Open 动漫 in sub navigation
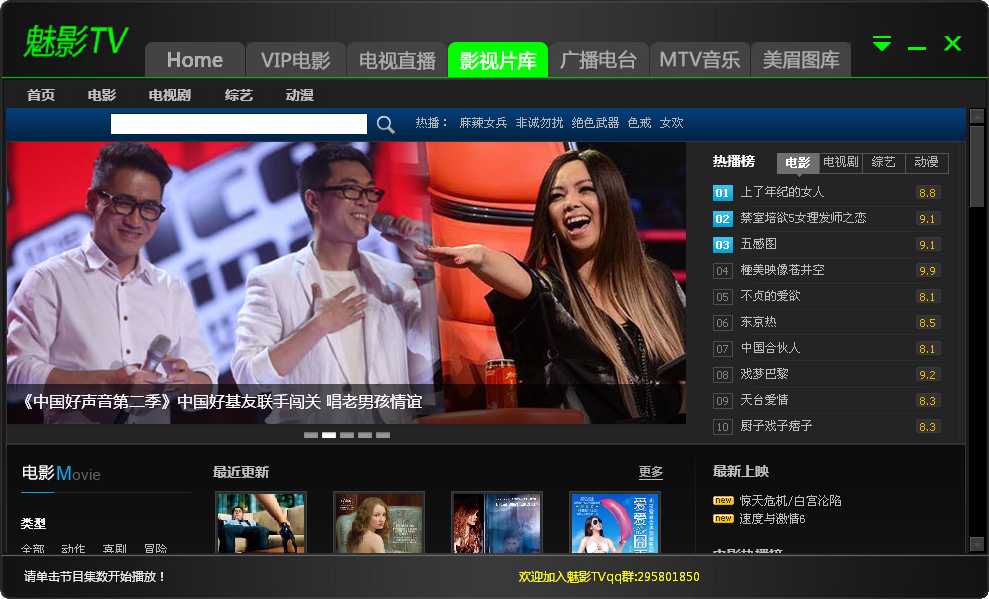Image resolution: width=989 pixels, height=599 pixels. point(300,95)
